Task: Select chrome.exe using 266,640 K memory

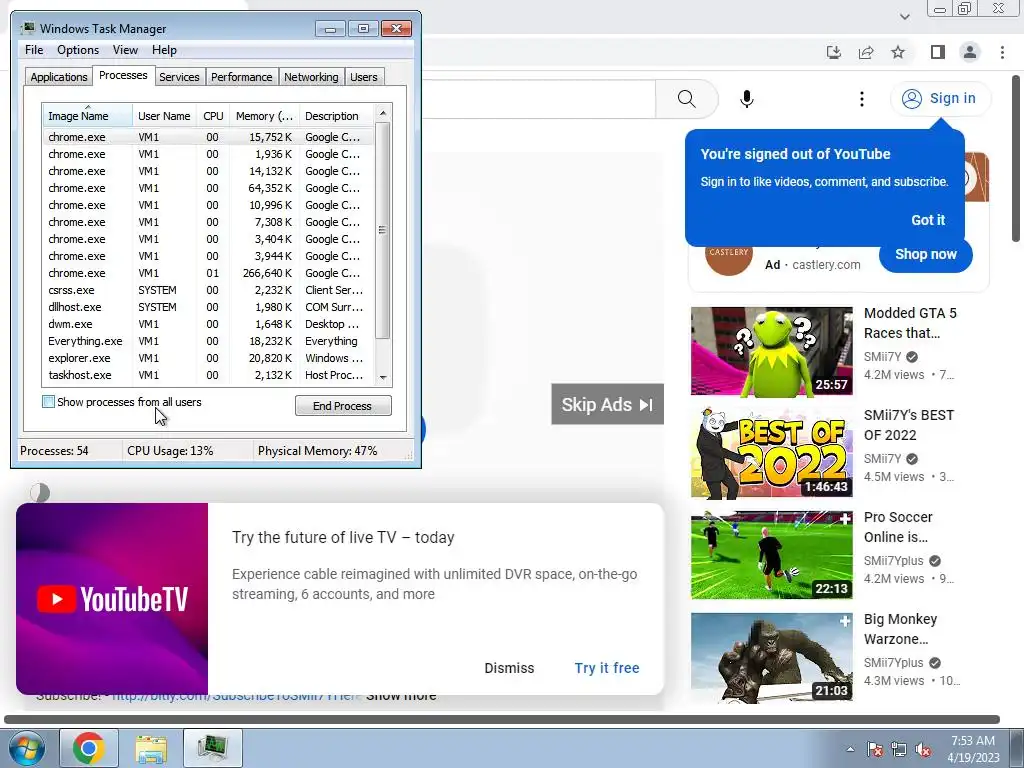Action: (x=209, y=273)
